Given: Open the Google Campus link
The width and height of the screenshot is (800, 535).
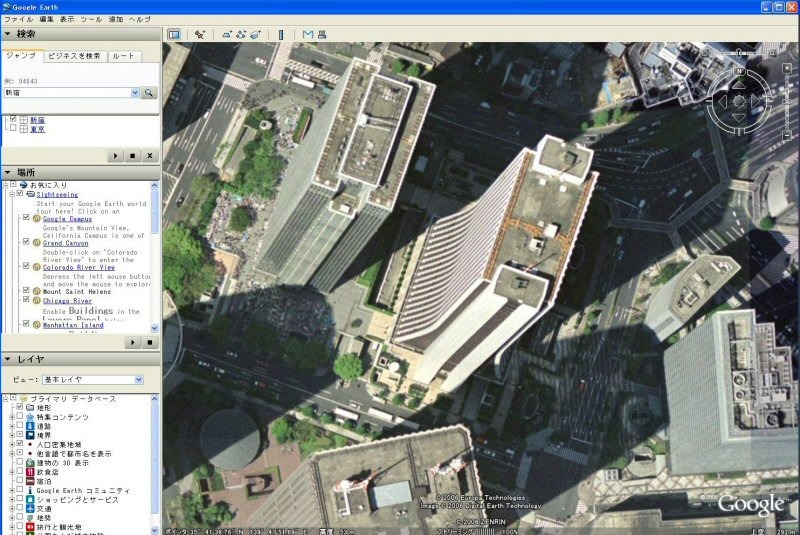Looking at the screenshot, I should point(67,219).
